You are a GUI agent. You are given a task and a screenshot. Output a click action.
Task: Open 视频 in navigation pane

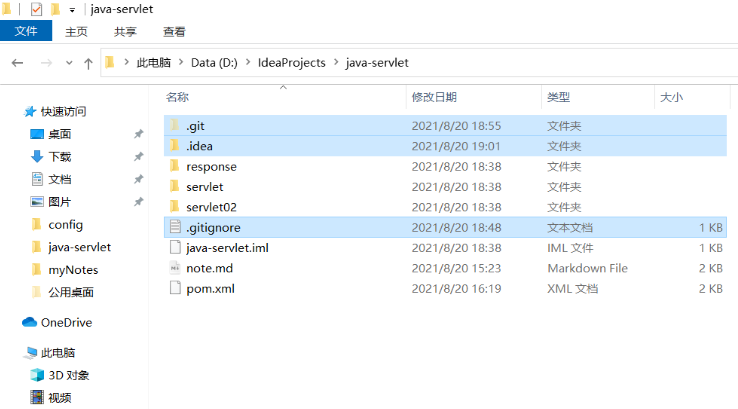pos(60,398)
